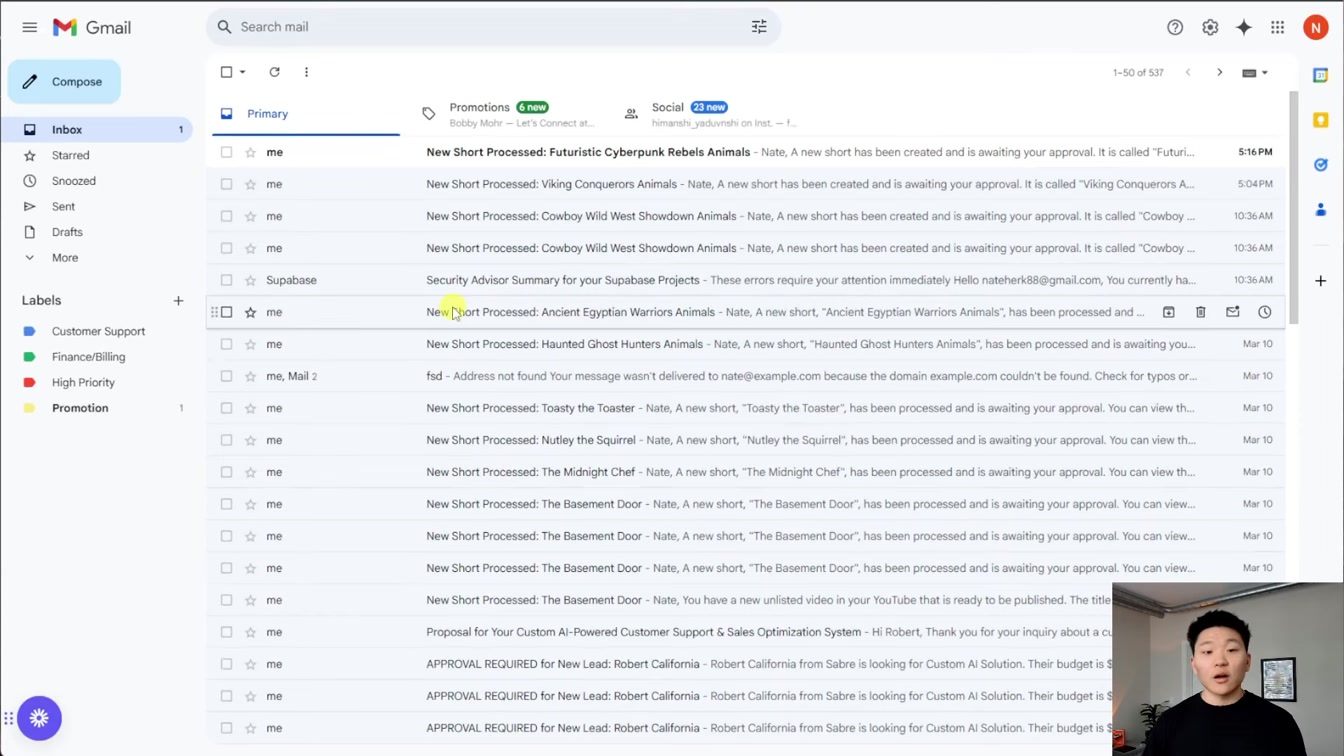The width and height of the screenshot is (1344, 756).
Task: Click the inbox vertical scrollbar
Action: 1293,208
